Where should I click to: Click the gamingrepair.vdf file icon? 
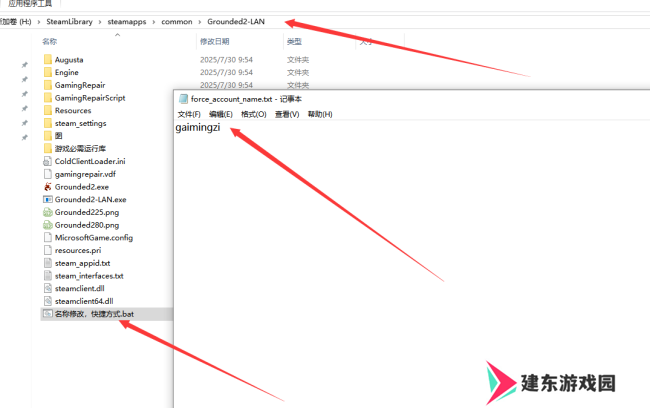tap(48, 174)
